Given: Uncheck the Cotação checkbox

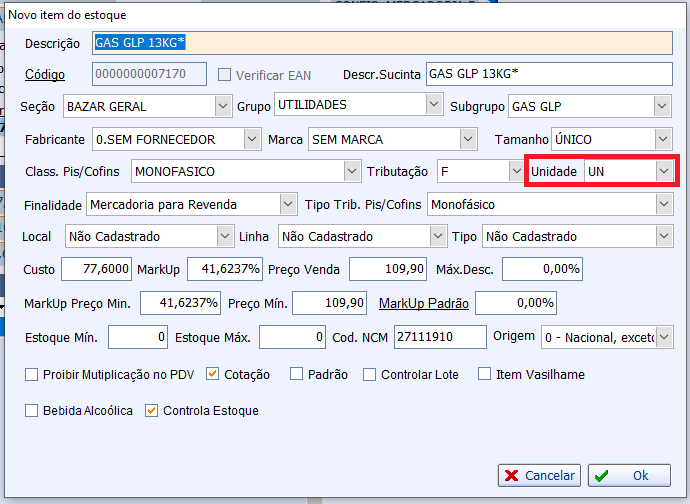Looking at the screenshot, I should [212, 375].
